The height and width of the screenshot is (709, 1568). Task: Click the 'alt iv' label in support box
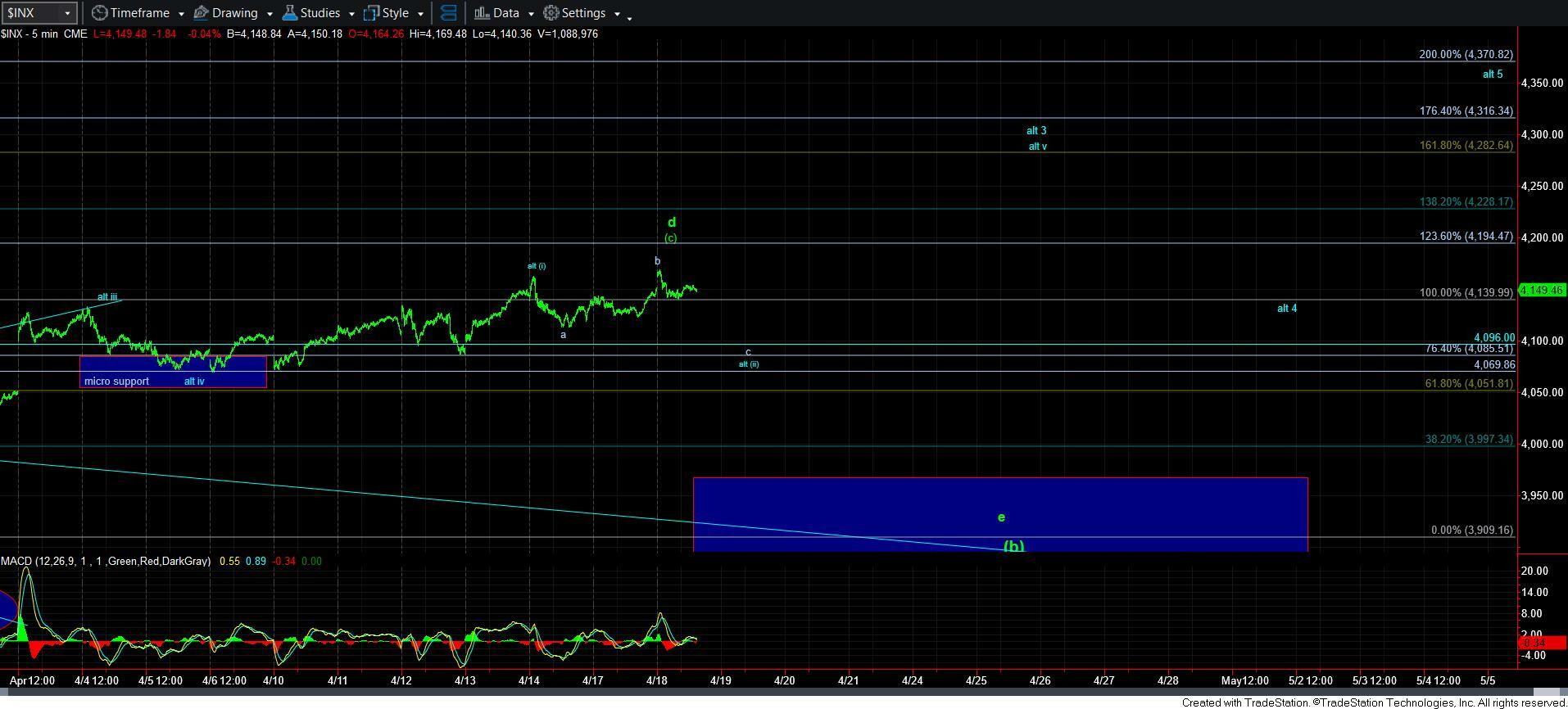tap(194, 382)
